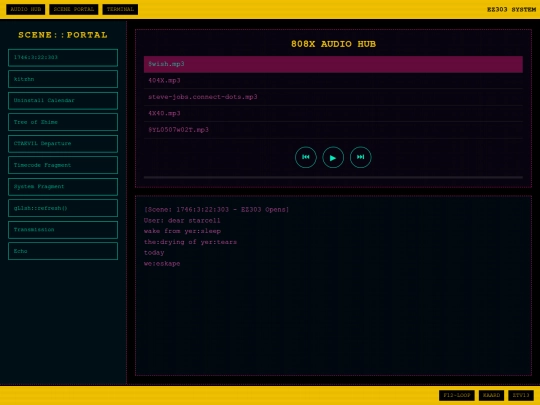The image size is (540, 405).
Task: Click the 'wake from yer:sleep' line
Action: tap(183, 231)
